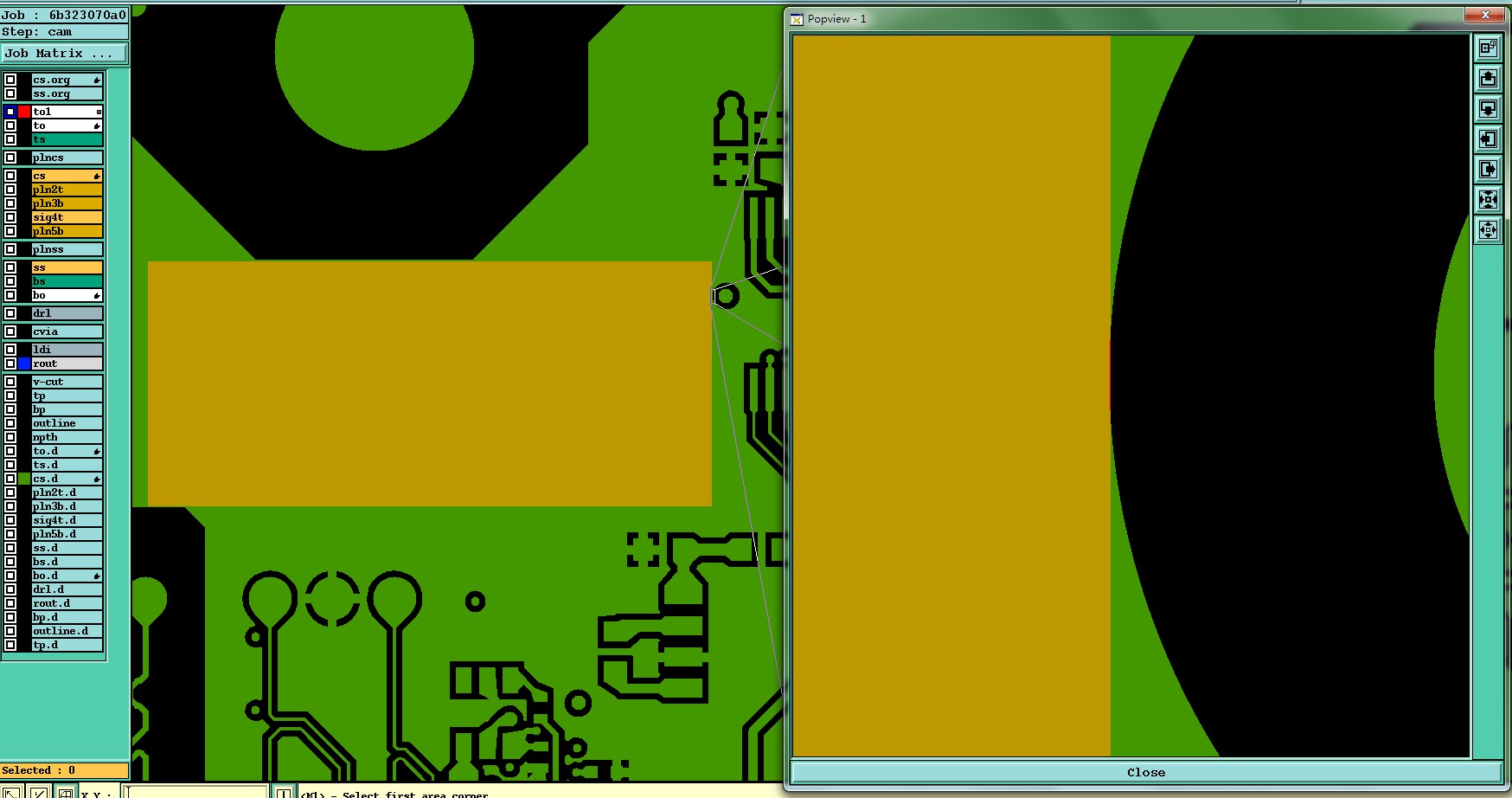Click the small marker icon on the to1 row

[x=99, y=112]
